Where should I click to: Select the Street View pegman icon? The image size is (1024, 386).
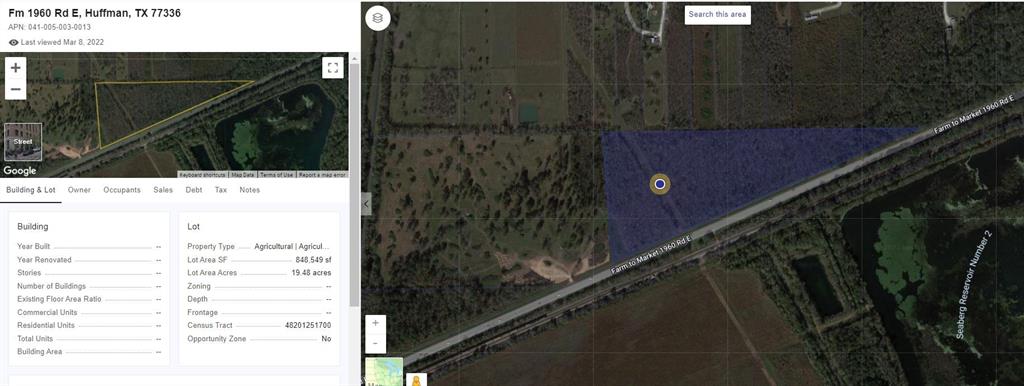click(x=415, y=380)
